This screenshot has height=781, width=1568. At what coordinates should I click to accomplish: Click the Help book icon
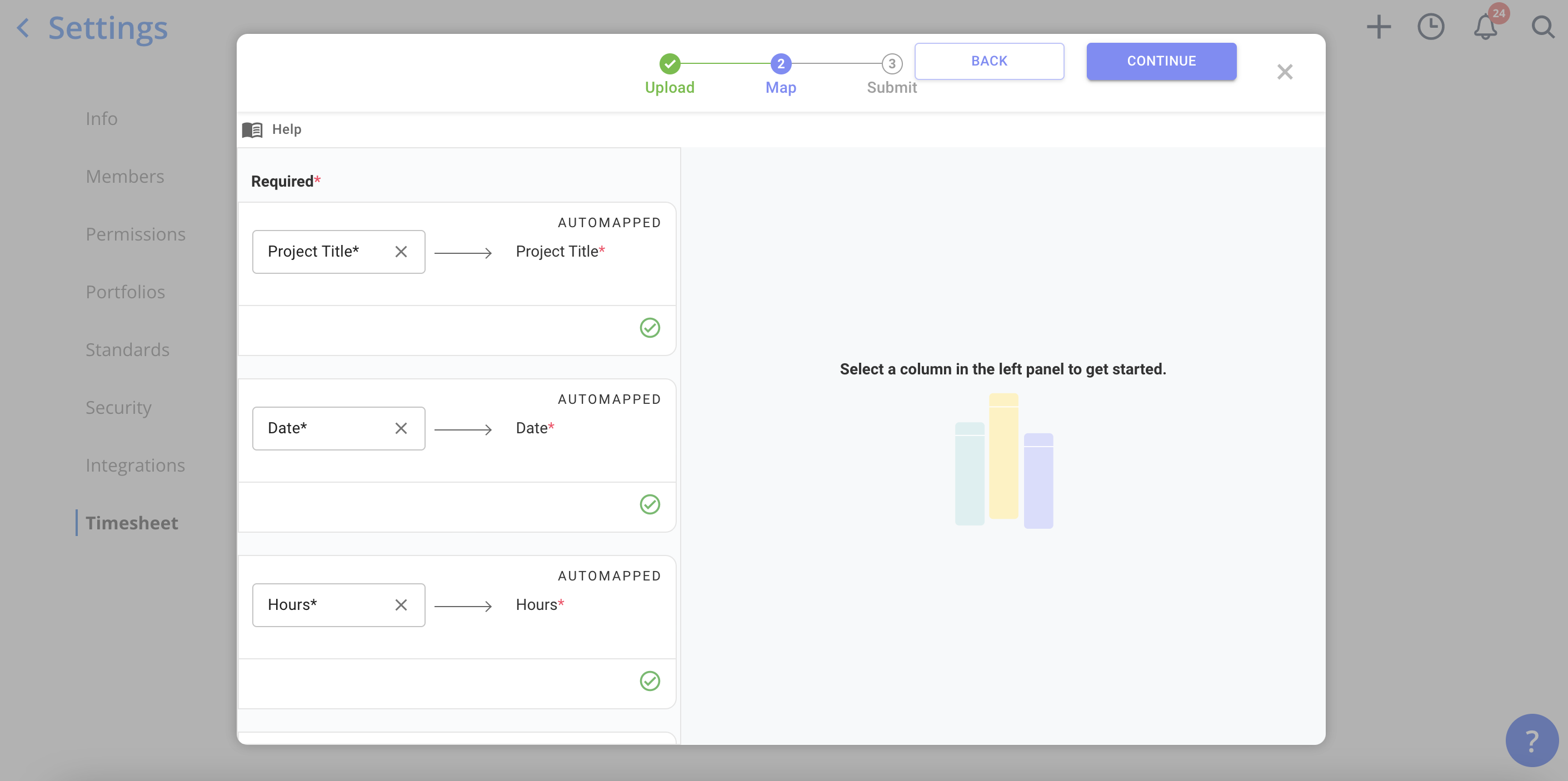coord(252,129)
